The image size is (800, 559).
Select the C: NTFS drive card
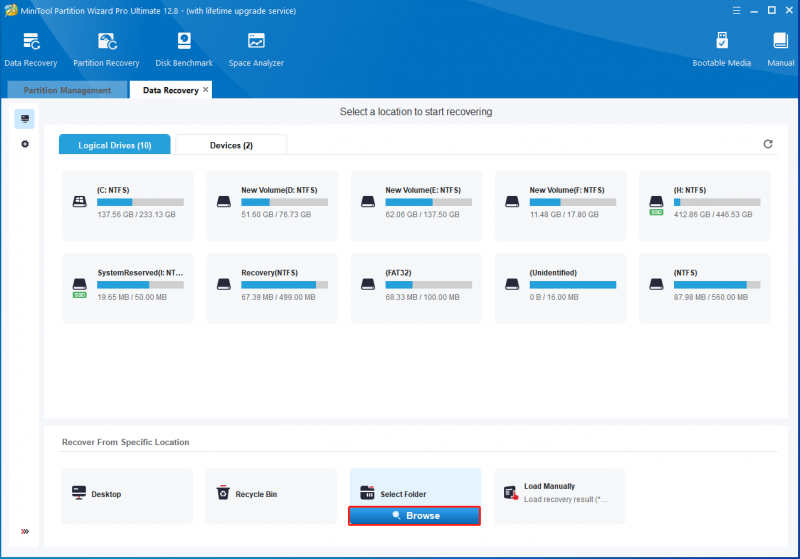pos(128,206)
